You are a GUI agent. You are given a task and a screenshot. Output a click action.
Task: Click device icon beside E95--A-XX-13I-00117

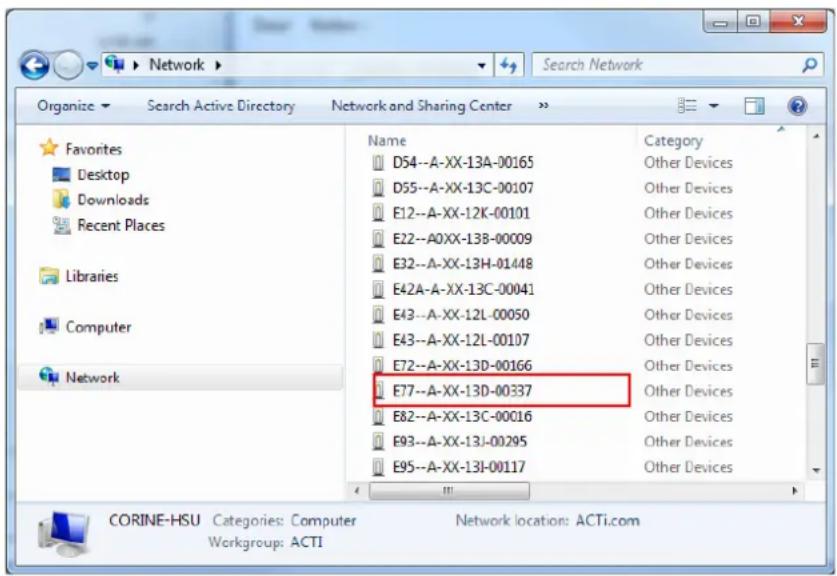pos(378,467)
